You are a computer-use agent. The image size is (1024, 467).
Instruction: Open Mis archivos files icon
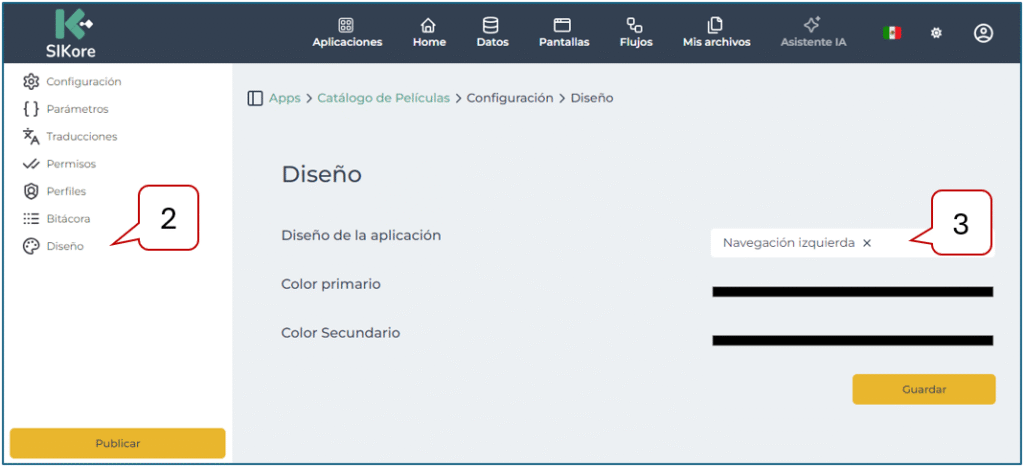click(715, 25)
